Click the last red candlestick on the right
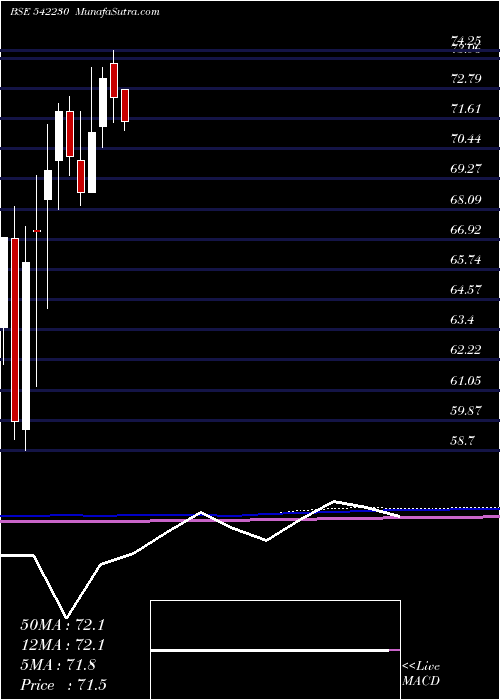 pos(125,105)
